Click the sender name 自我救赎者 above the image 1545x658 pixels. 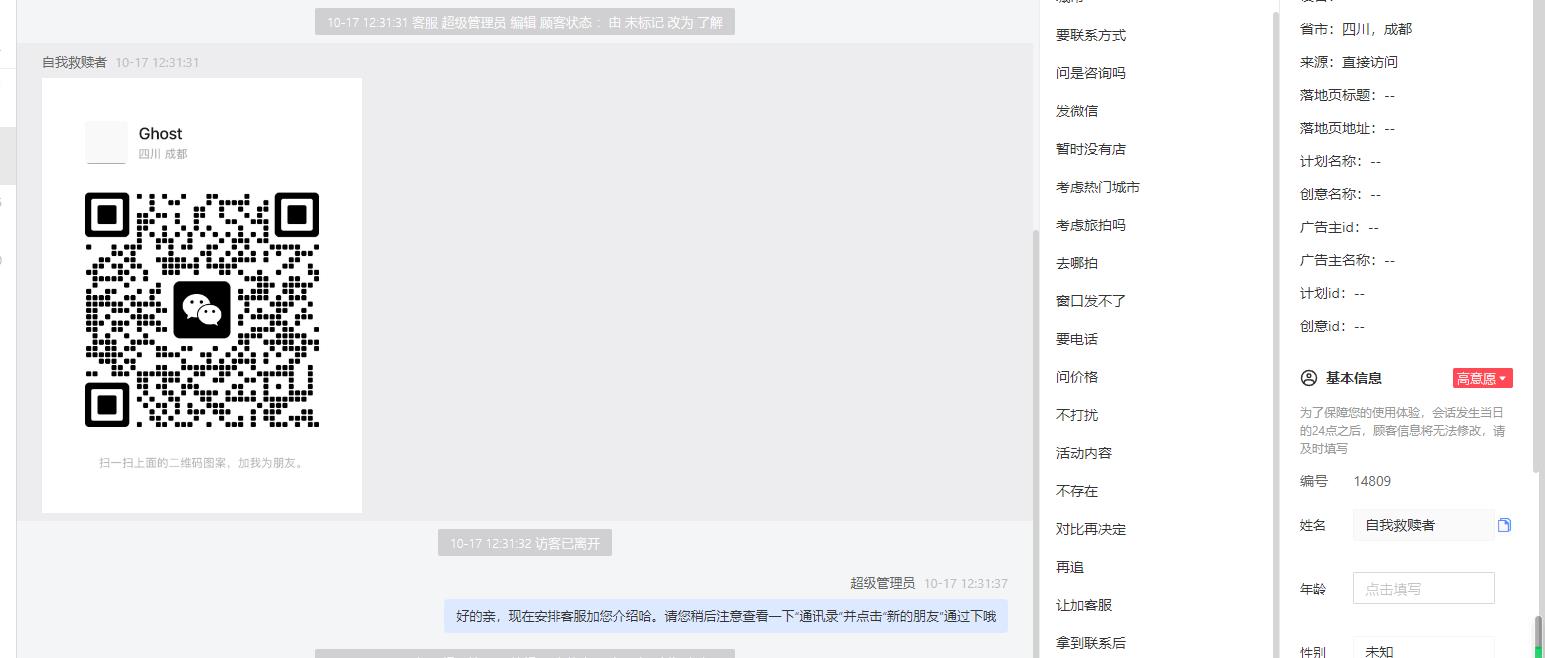[x=74, y=62]
